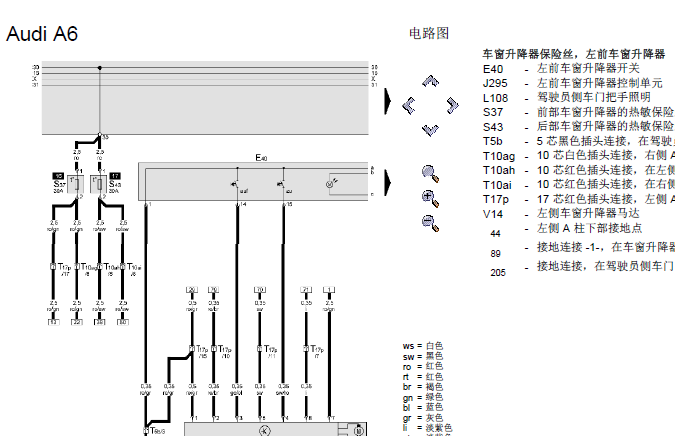Click color code sw = 黑色
Screen dimensions: 675x436
(x=423, y=356)
